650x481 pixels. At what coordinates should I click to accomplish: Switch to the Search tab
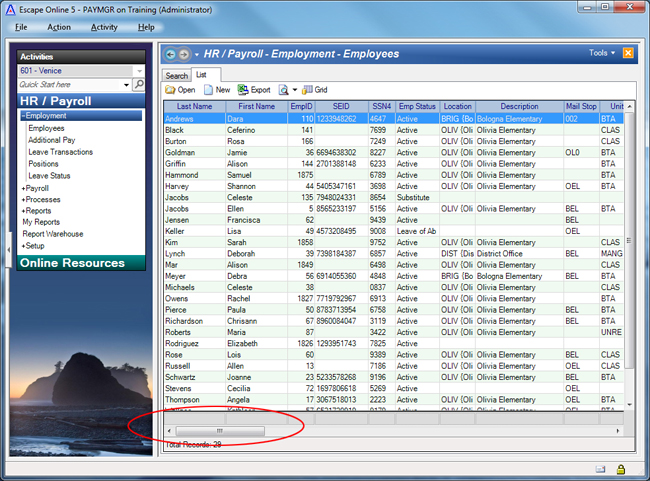(177, 76)
